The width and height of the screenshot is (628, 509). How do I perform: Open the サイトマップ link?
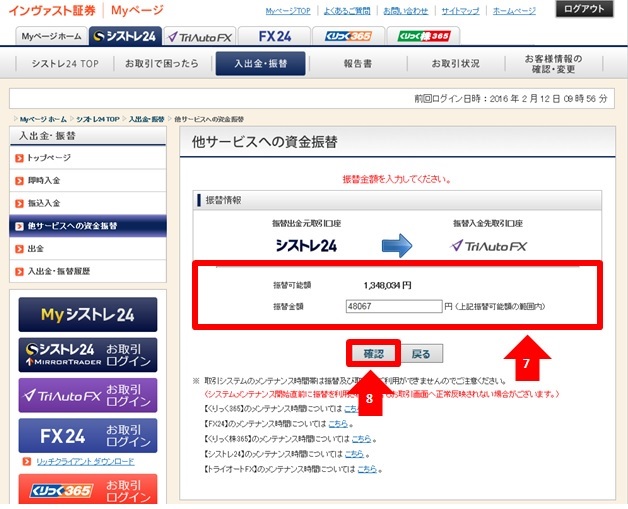pyautogui.click(x=460, y=11)
